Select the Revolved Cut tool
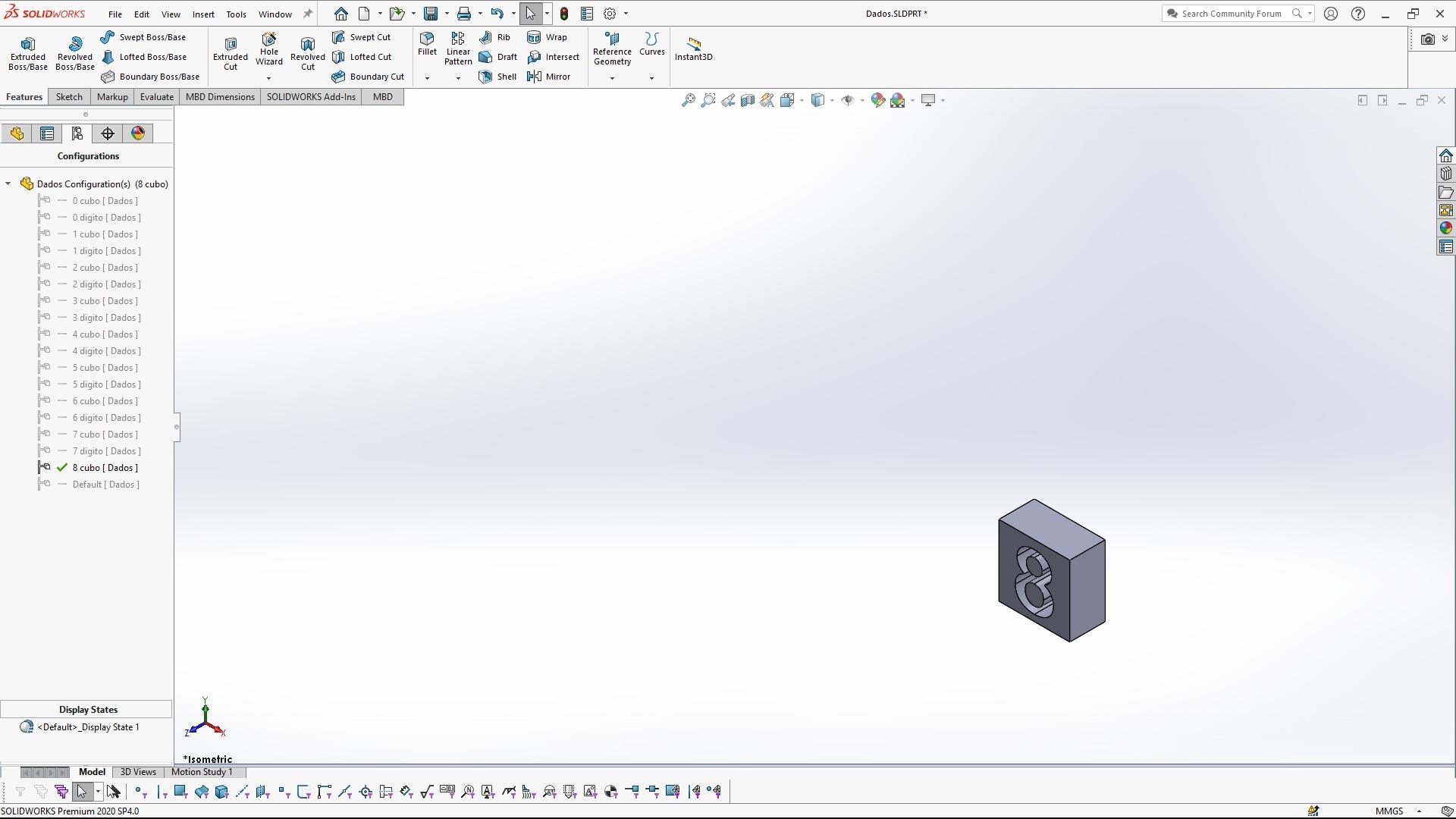 tap(307, 53)
